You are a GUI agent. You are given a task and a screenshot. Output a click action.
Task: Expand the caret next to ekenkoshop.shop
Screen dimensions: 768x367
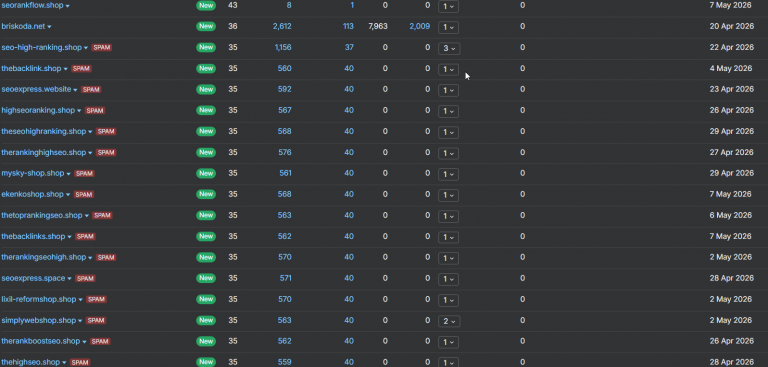tap(68, 195)
